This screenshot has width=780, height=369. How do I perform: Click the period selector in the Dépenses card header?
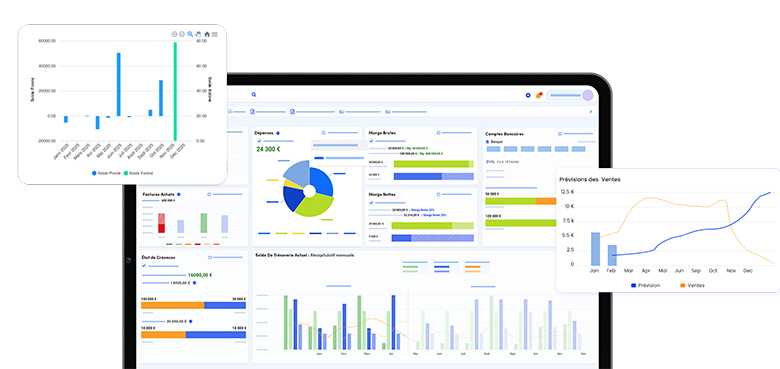(x=340, y=133)
